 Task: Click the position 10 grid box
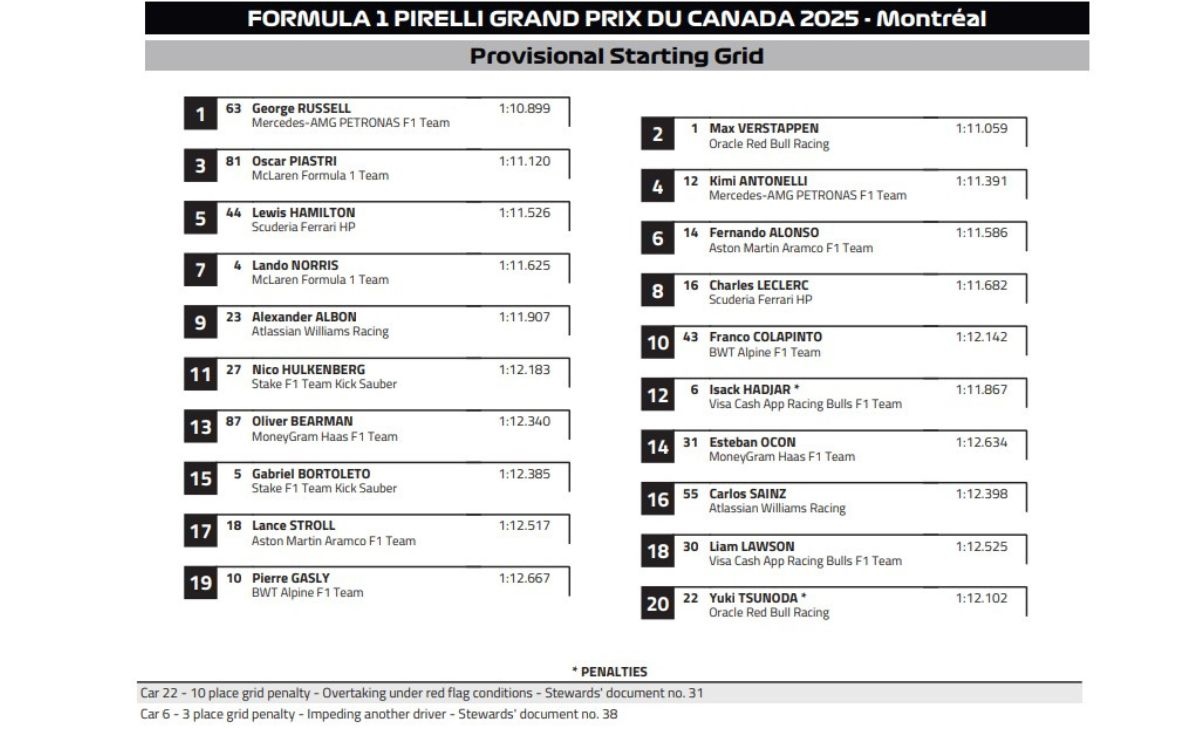[657, 343]
